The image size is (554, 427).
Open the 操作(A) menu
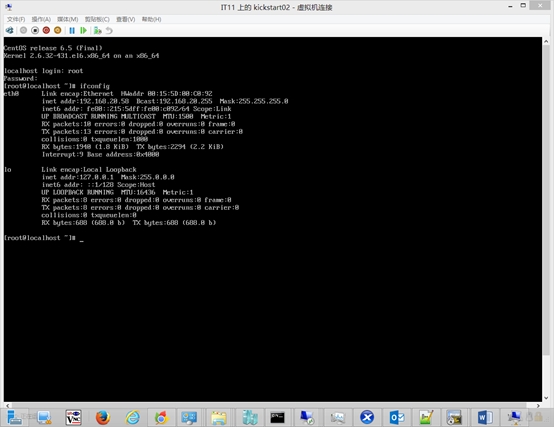tap(41, 19)
